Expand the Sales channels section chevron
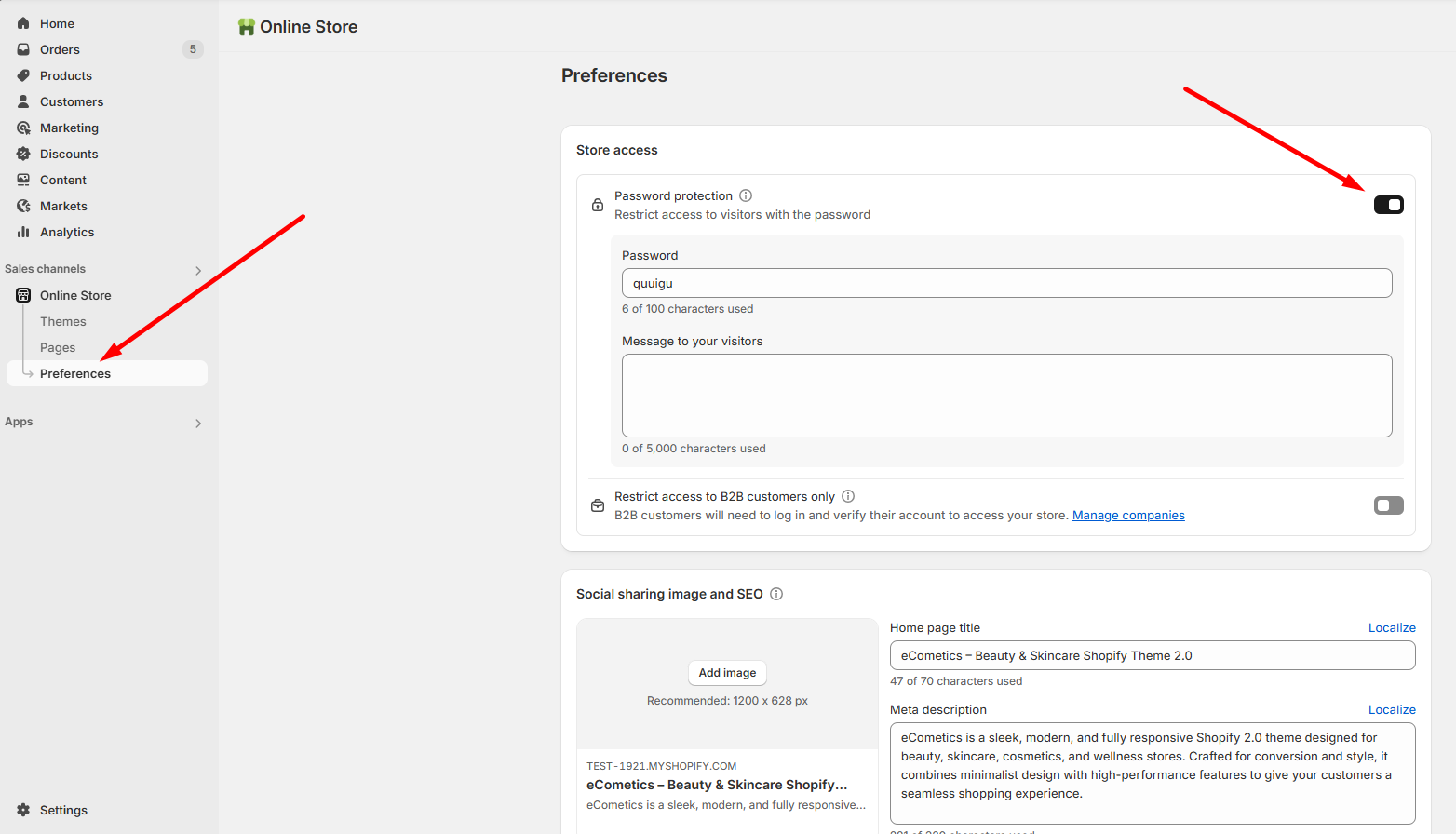 click(198, 270)
